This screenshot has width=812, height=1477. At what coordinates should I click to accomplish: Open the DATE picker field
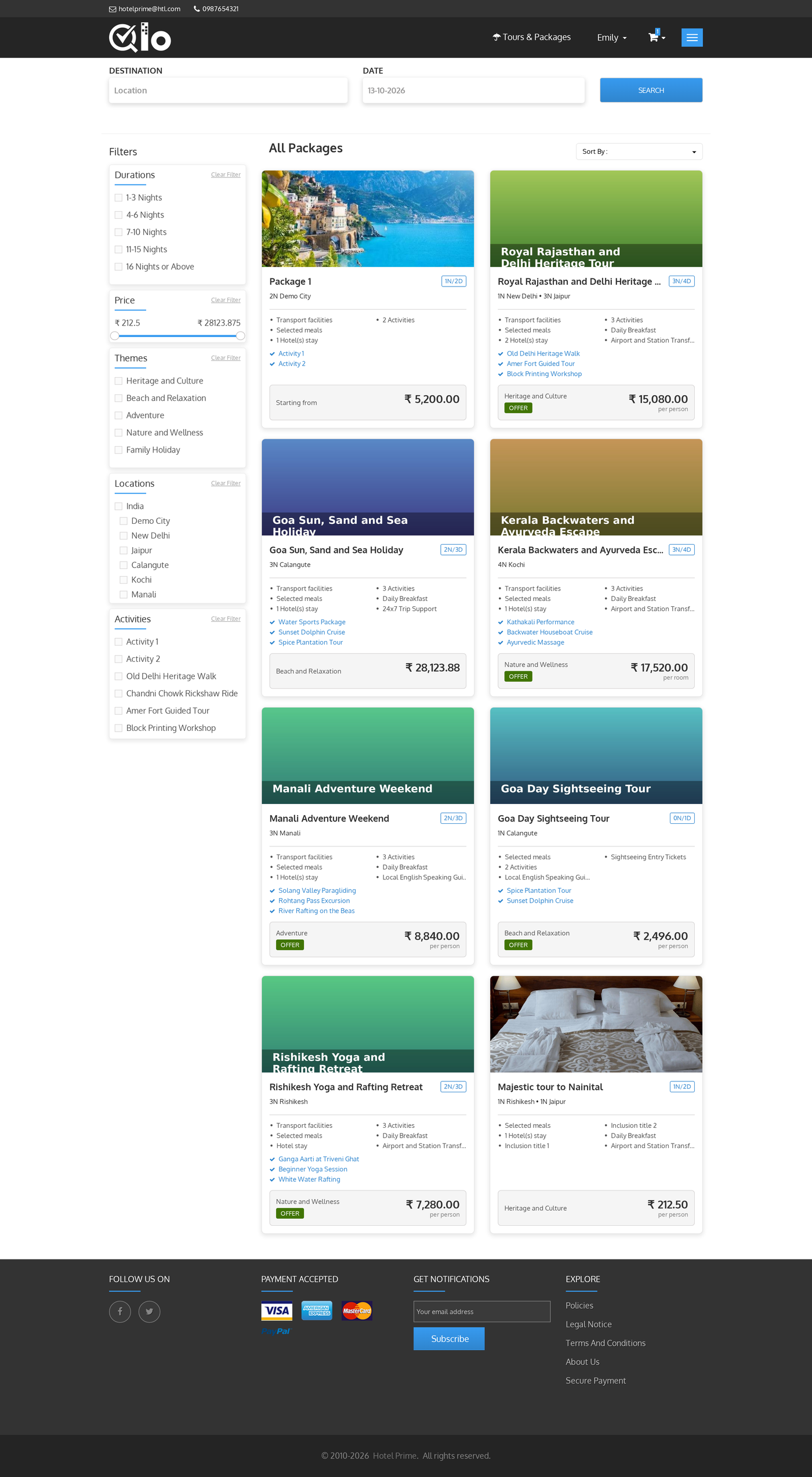(473, 90)
